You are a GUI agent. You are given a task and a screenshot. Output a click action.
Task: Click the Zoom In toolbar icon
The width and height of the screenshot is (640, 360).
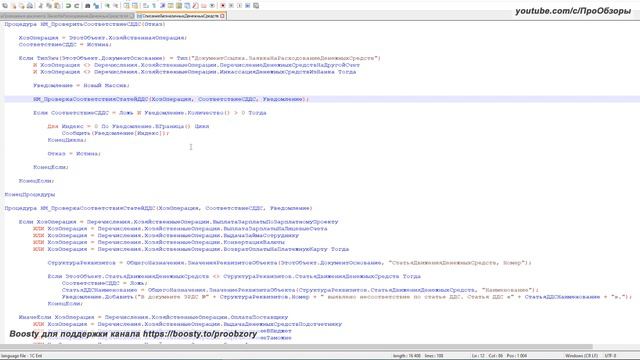tap(107, 6)
